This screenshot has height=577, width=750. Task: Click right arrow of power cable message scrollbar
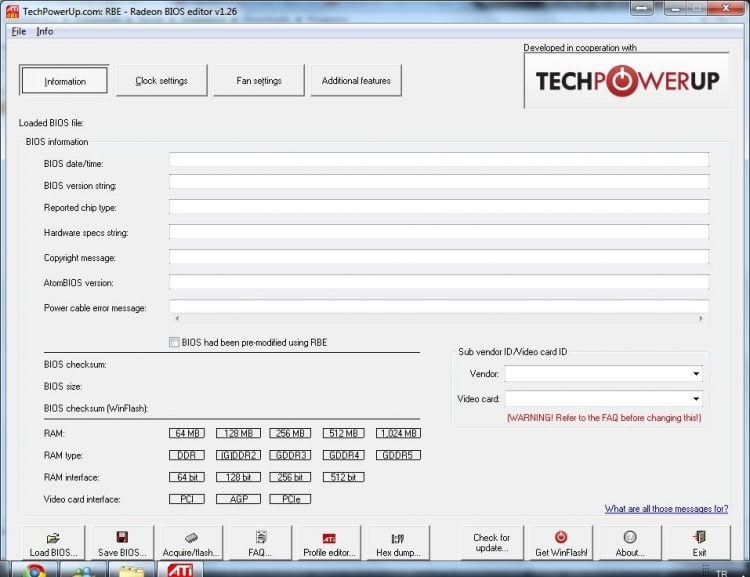701,319
